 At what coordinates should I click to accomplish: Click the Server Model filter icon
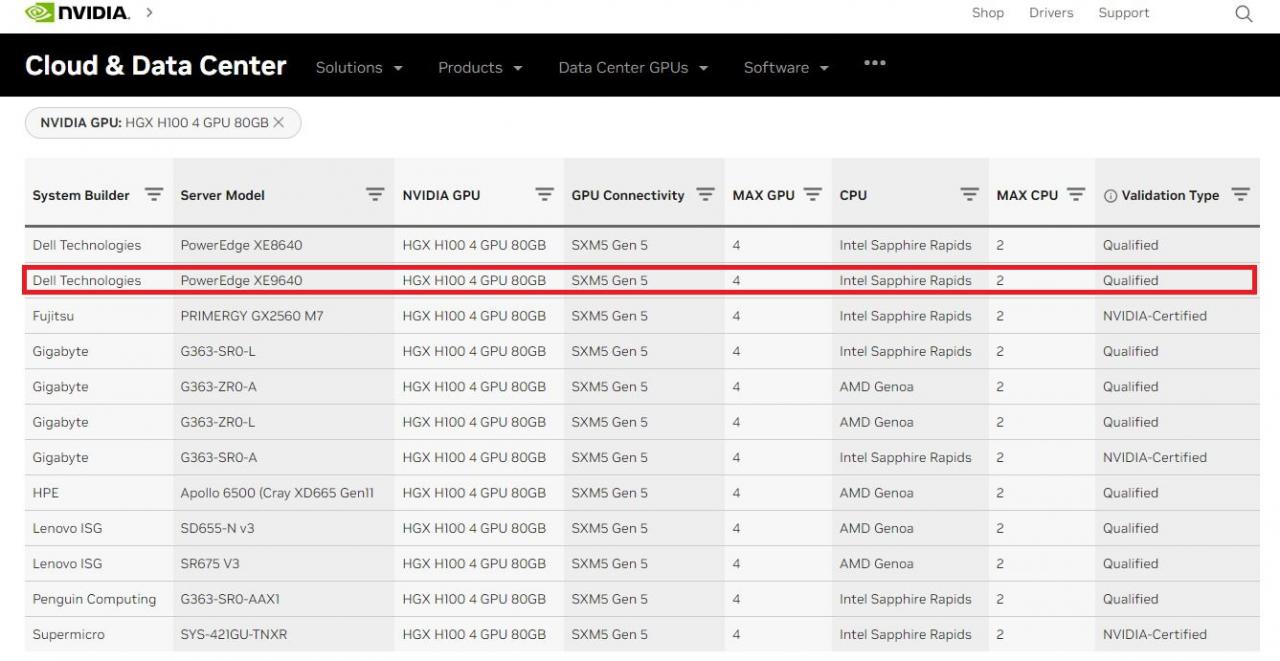tap(375, 194)
